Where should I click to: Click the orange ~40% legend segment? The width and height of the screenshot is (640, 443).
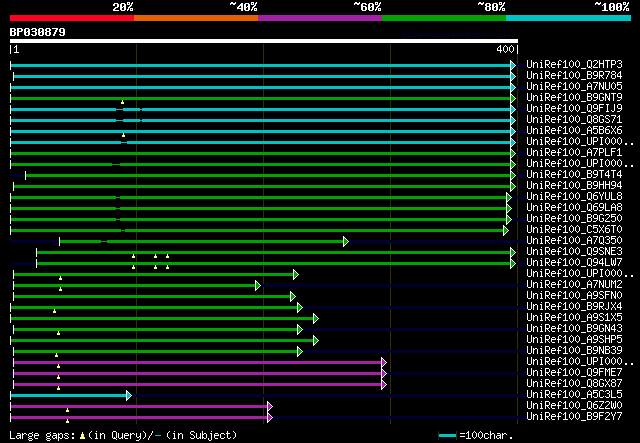coord(196,18)
